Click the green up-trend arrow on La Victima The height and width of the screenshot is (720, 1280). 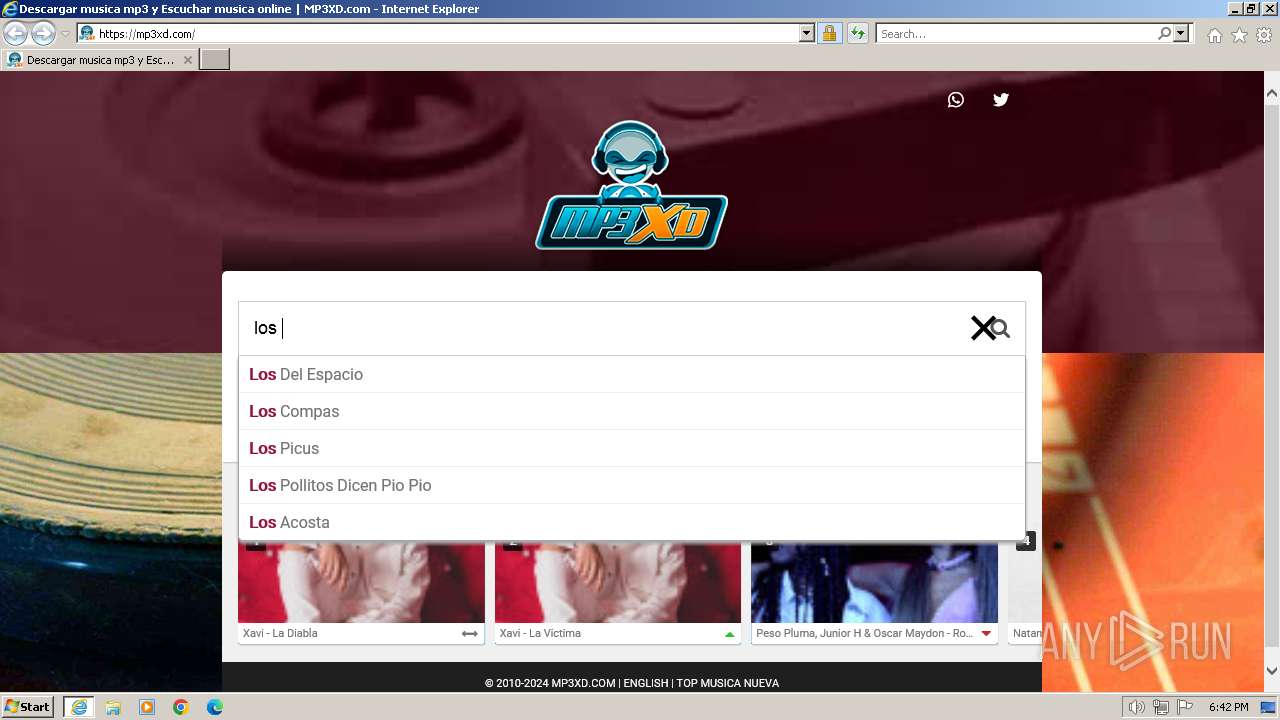pos(729,634)
